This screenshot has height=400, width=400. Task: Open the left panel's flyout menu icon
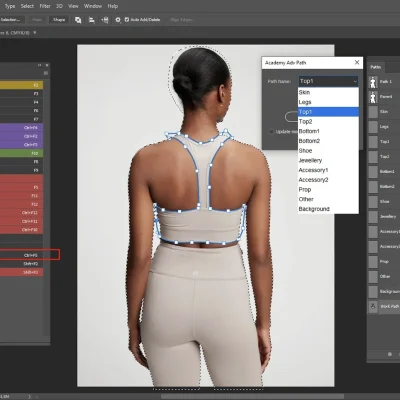(46, 73)
